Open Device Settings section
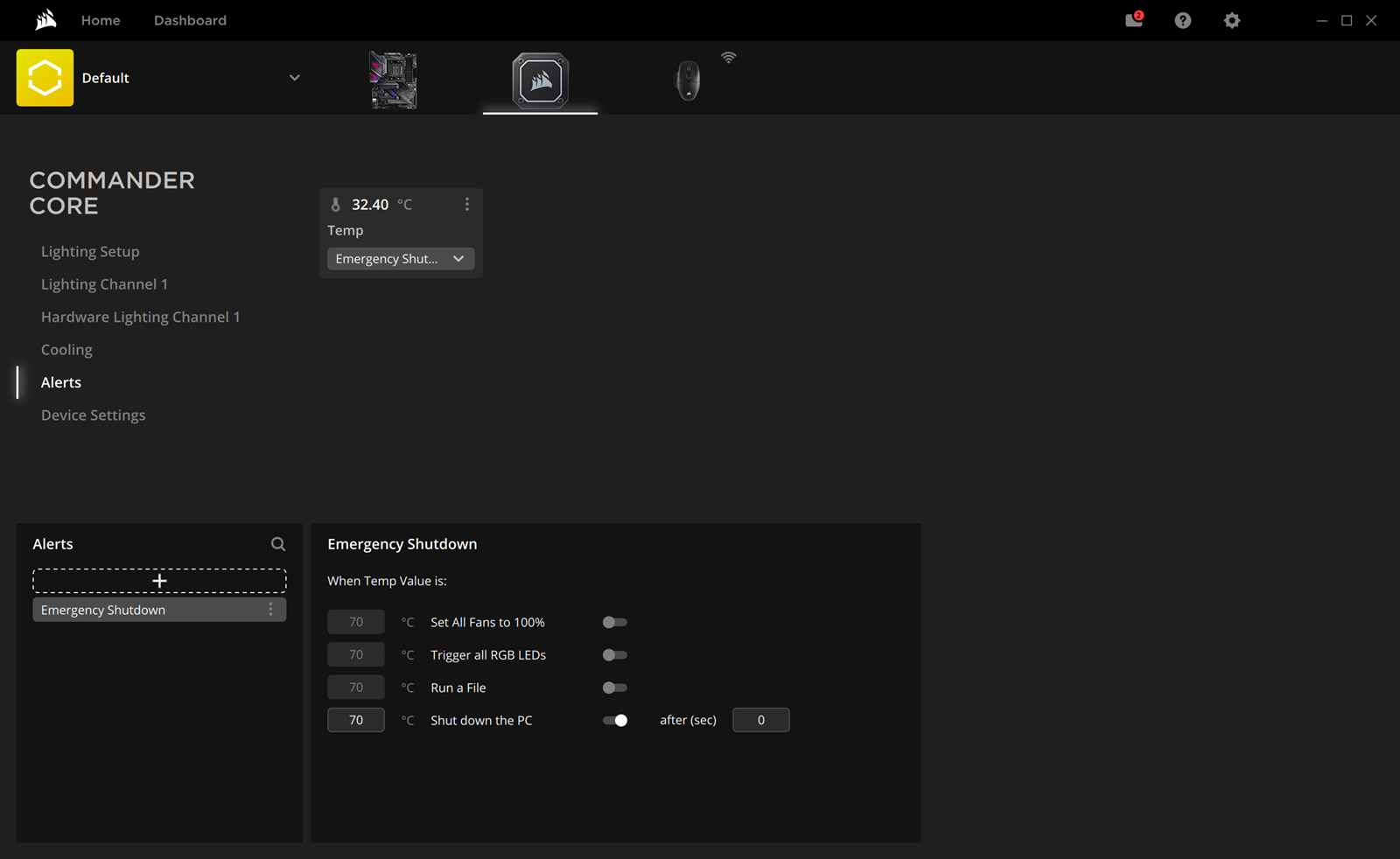The image size is (1400, 859). coord(93,416)
